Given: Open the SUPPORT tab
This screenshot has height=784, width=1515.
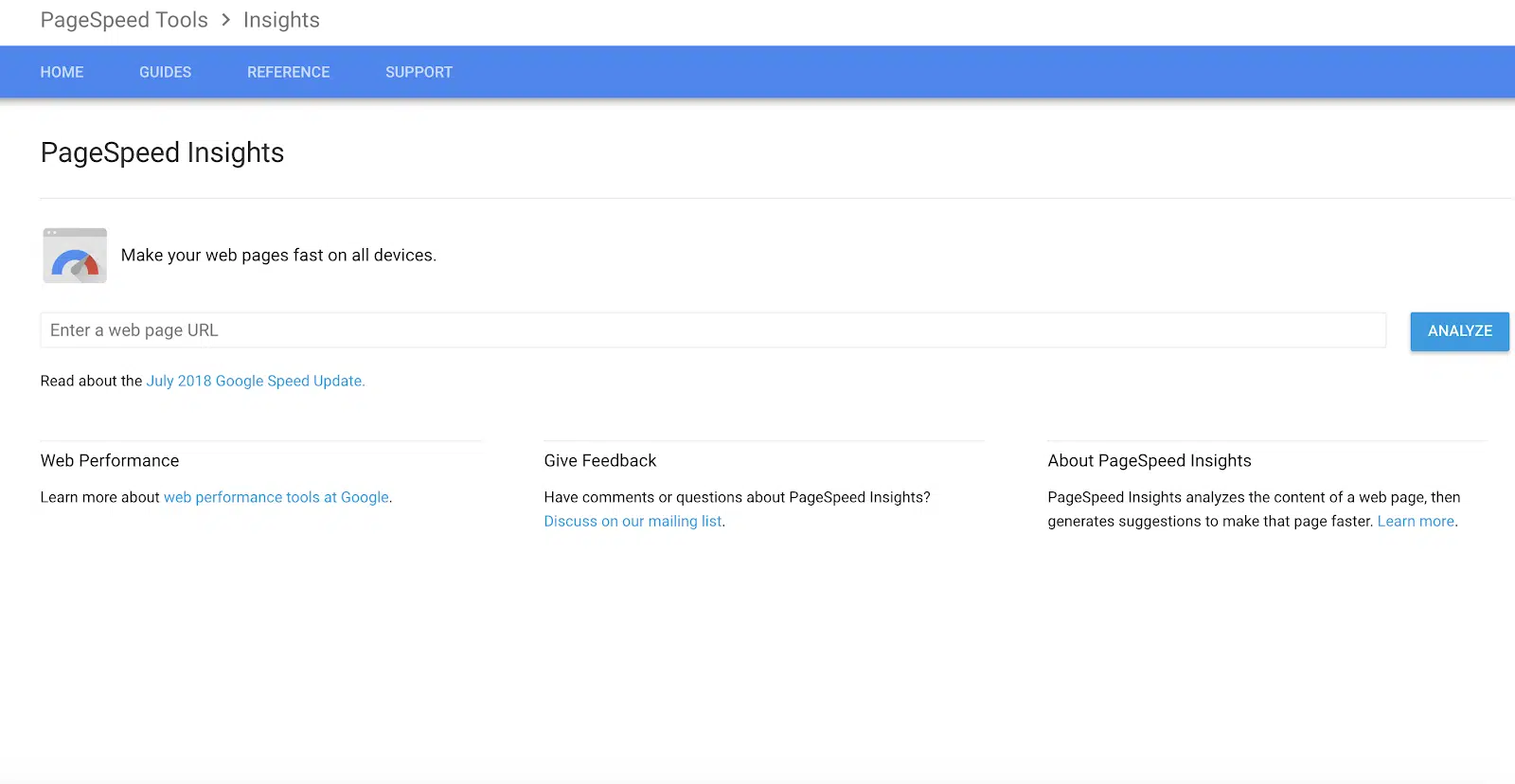Looking at the screenshot, I should (419, 72).
